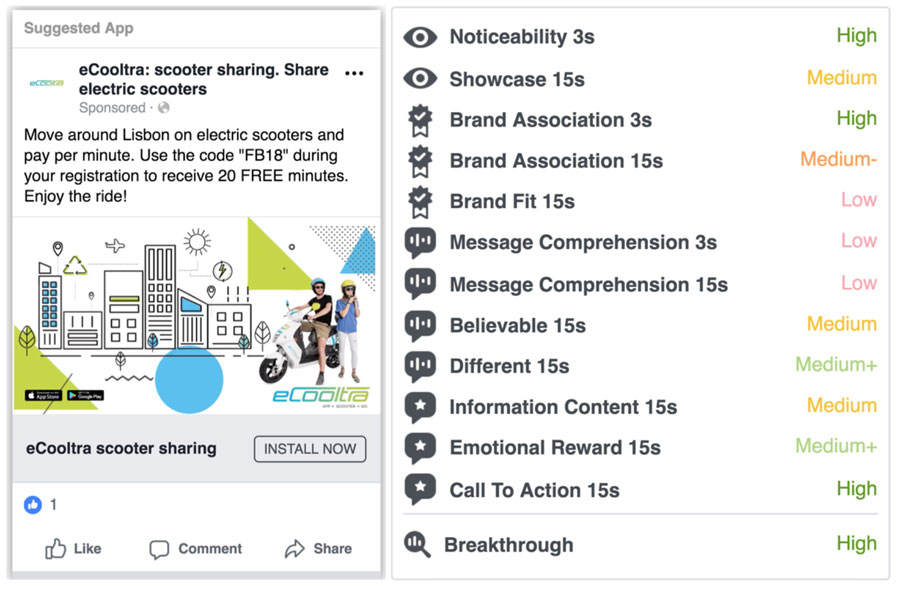The image size is (900, 591).
Task: Click the scooter city illustration ad image
Action: pyautogui.click(x=196, y=315)
